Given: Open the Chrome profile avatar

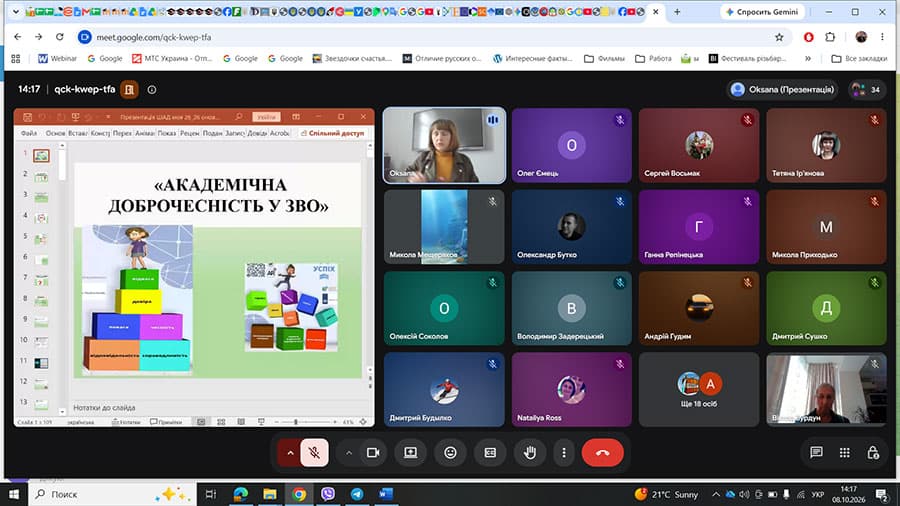Looking at the screenshot, I should click(861, 37).
